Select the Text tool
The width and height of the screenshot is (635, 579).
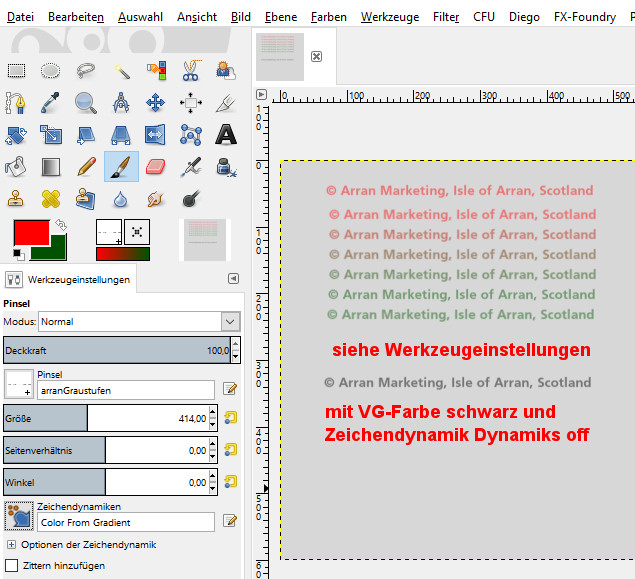pos(226,135)
